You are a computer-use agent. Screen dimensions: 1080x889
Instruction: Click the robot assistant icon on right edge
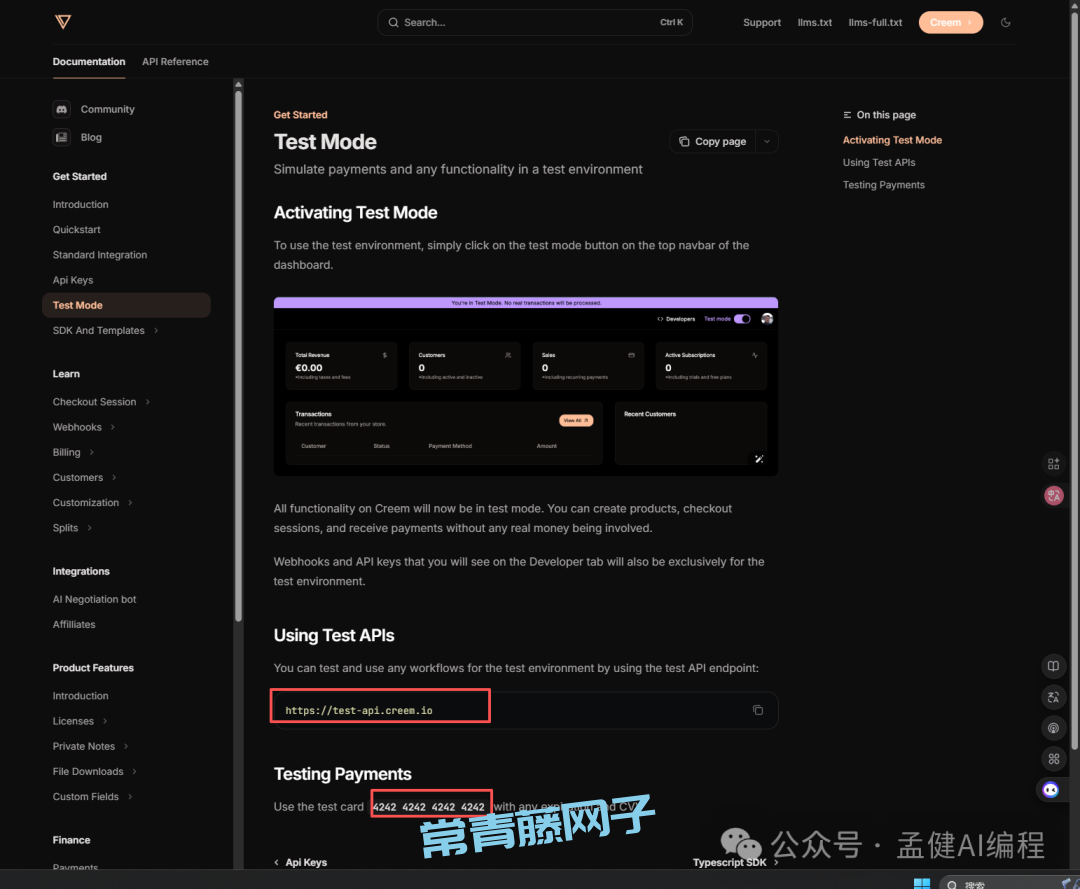pos(1051,789)
